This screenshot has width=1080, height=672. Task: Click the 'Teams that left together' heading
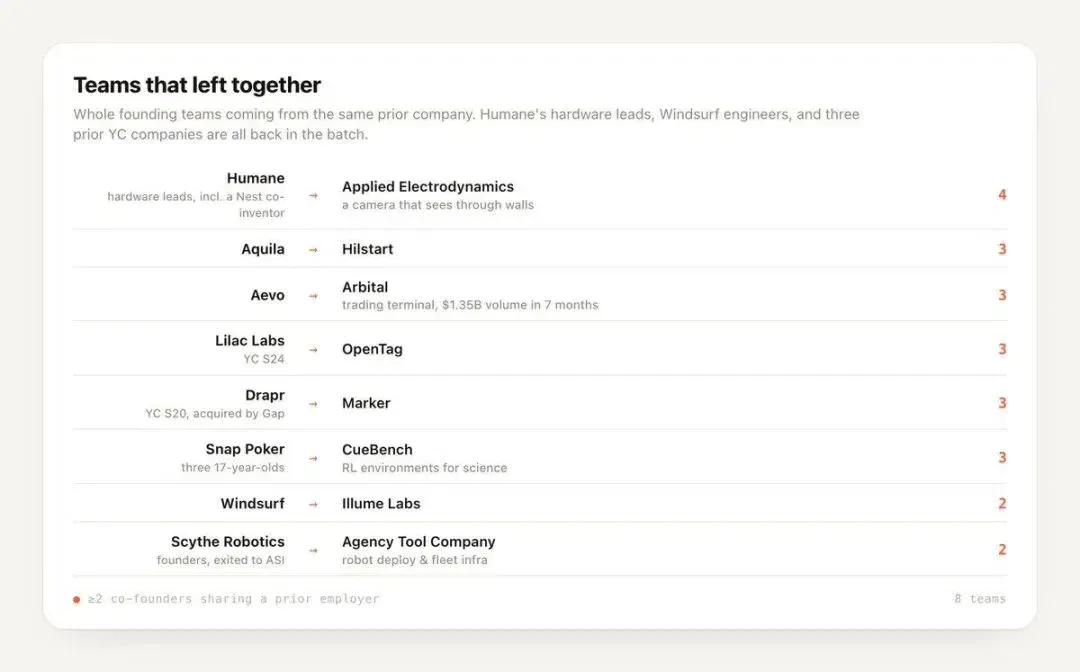click(197, 85)
